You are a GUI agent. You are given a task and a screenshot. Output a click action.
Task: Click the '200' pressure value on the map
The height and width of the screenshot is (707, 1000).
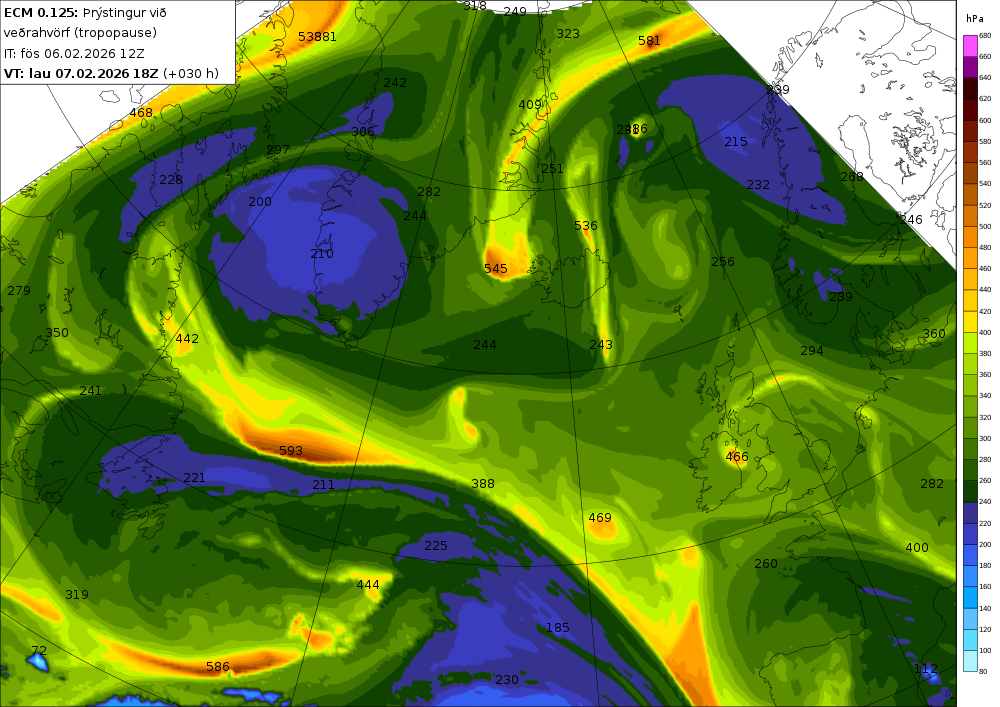[x=260, y=201]
